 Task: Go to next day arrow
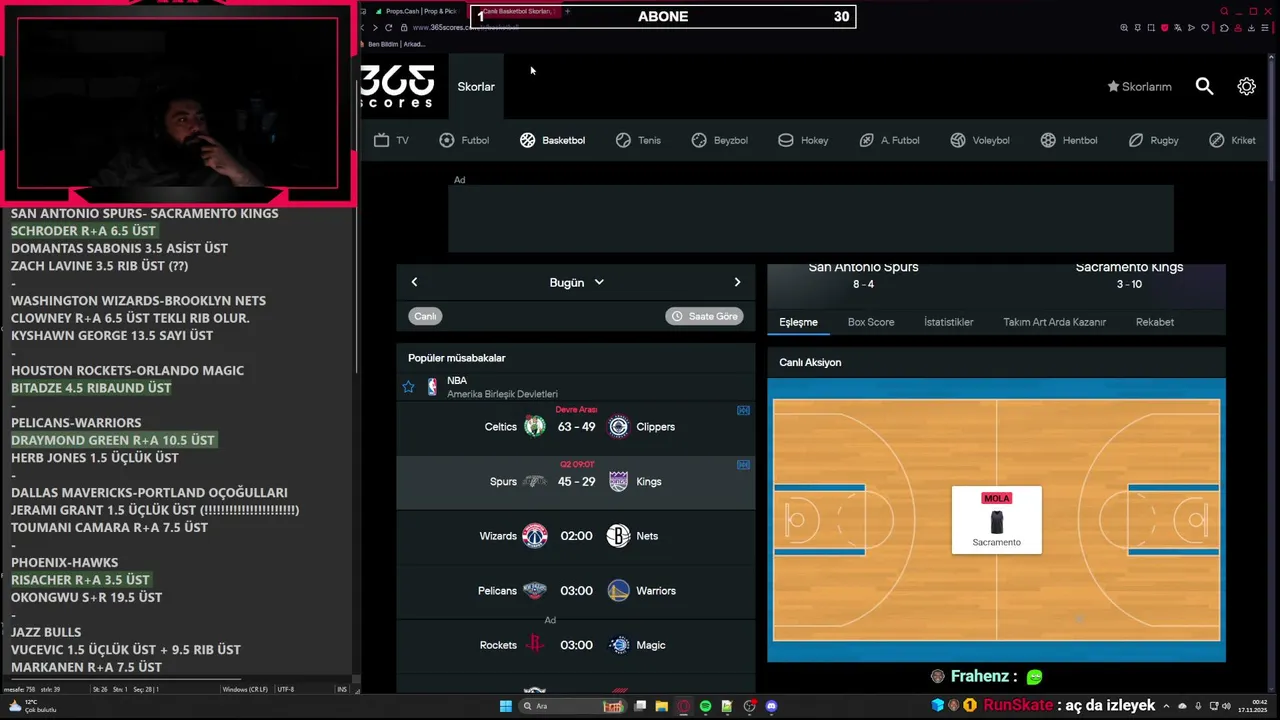(737, 282)
